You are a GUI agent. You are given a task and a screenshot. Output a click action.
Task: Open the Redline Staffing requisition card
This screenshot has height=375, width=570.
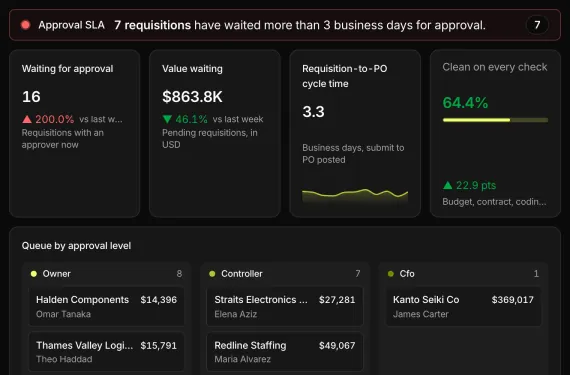285,352
